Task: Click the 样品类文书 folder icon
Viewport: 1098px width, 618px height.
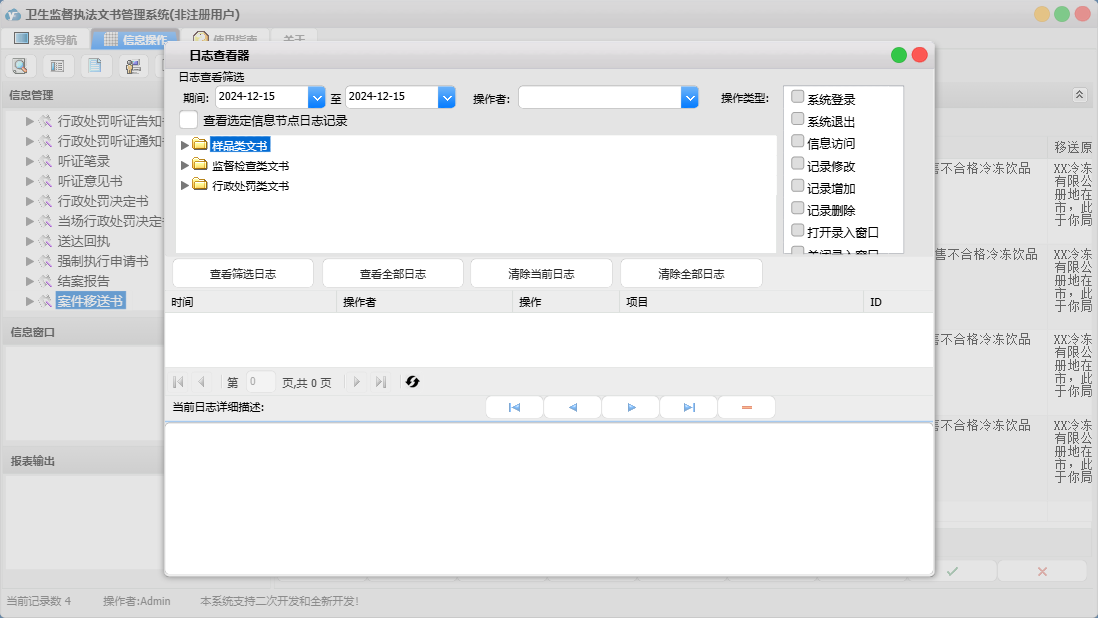Action: click(200, 145)
